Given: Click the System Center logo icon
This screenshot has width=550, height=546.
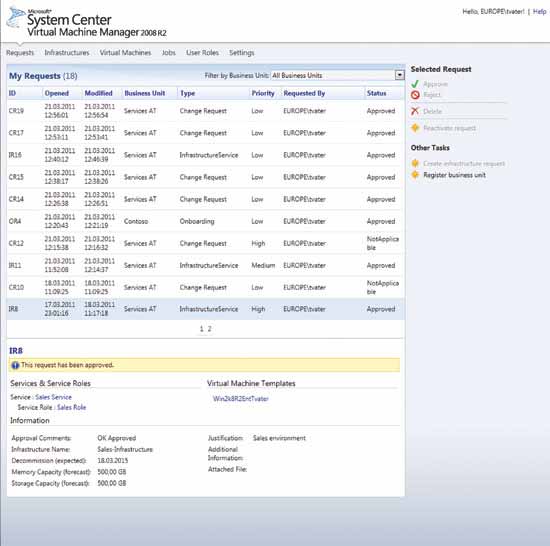Looking at the screenshot, I should pos(16,18).
